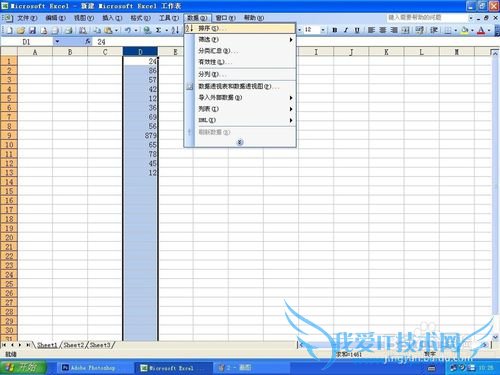500x375 pixels.
Task: Switch to the Sheet2 tab
Action: (x=74, y=345)
